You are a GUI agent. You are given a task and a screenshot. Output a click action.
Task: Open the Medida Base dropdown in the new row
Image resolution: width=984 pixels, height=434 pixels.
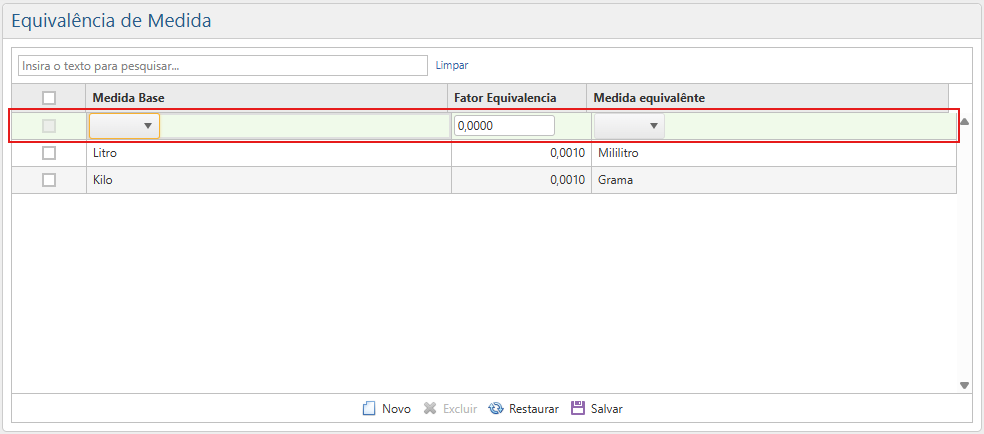(x=147, y=126)
